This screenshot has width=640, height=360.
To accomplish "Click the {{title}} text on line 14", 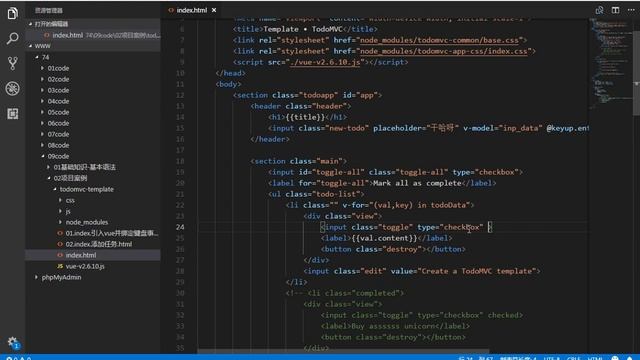I will (x=305, y=117).
